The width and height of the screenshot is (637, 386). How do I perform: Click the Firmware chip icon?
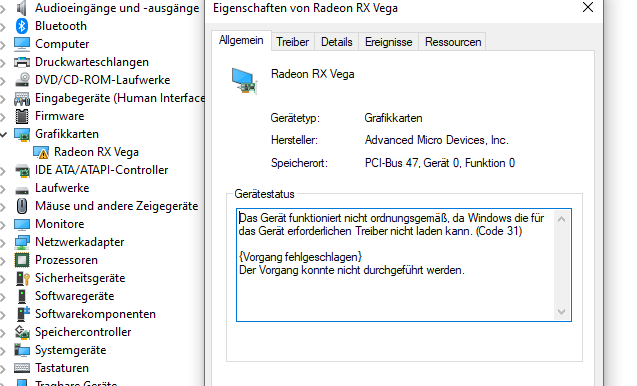tap(22, 116)
